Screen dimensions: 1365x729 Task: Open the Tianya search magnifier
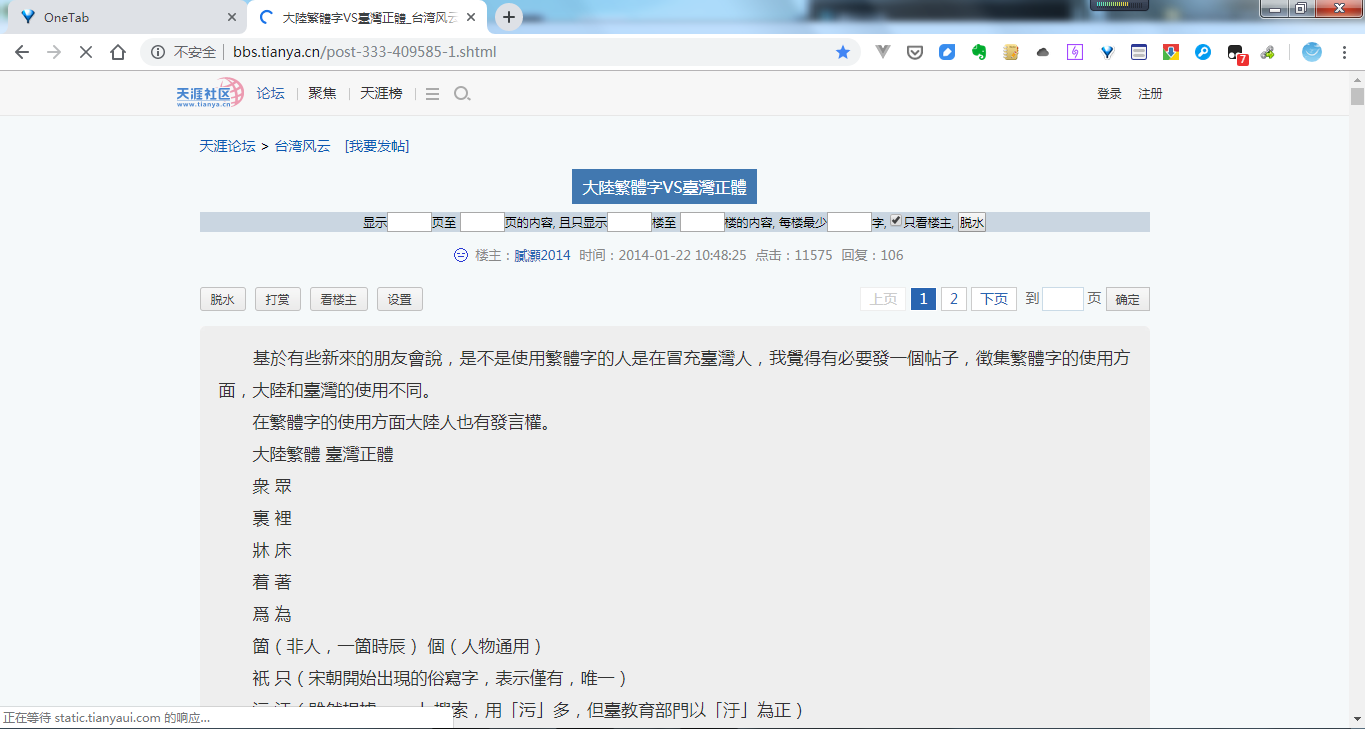pos(461,94)
